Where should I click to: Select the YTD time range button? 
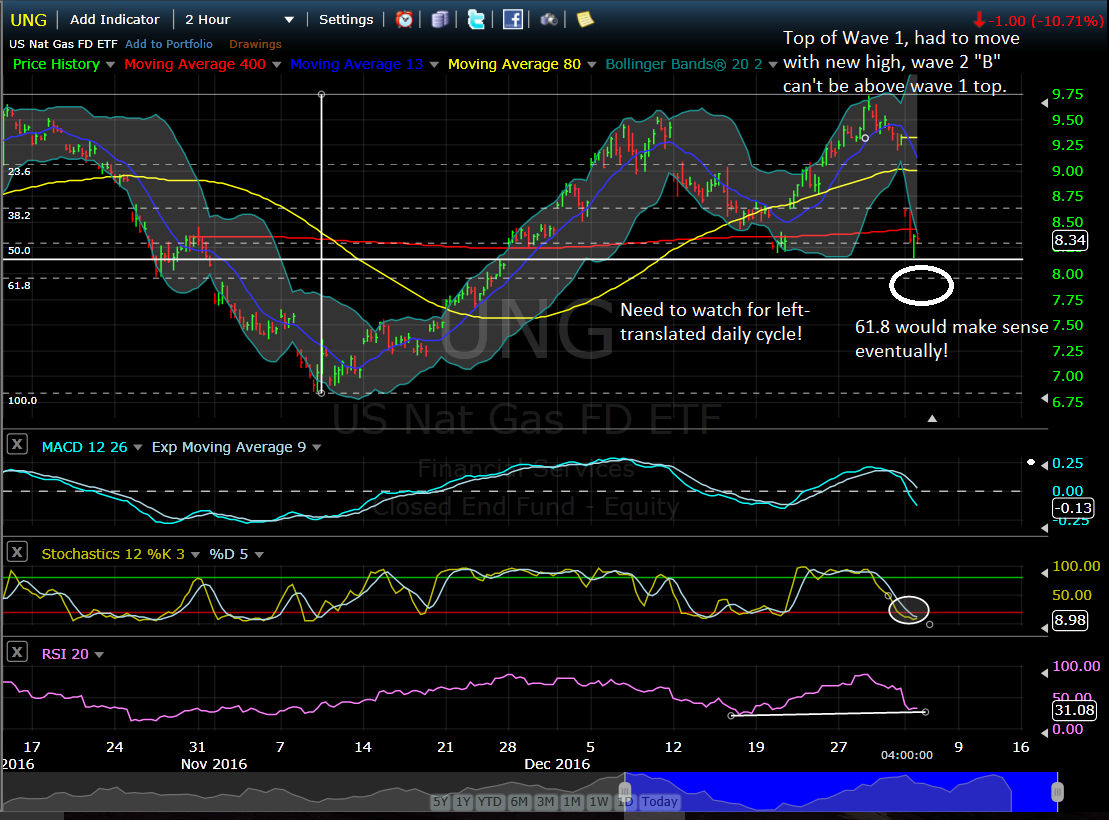(x=490, y=801)
